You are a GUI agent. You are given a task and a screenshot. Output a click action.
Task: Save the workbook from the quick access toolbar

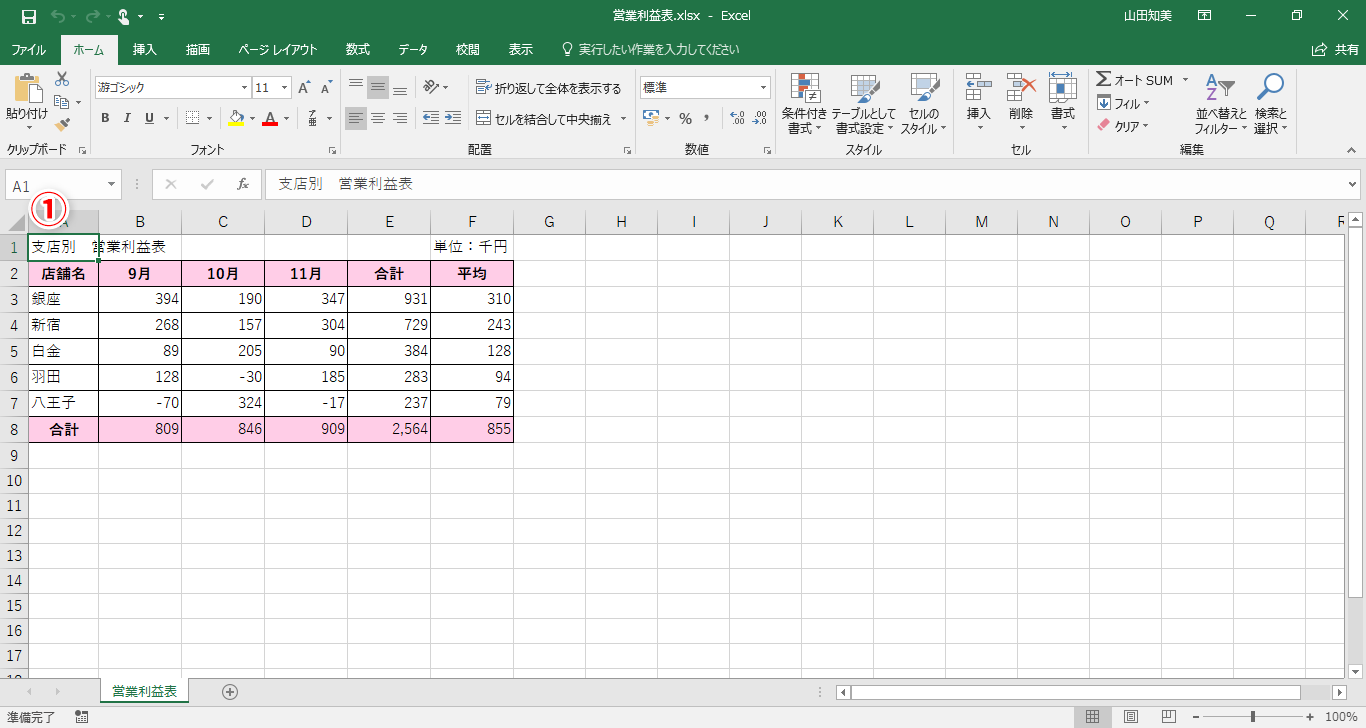pos(29,16)
